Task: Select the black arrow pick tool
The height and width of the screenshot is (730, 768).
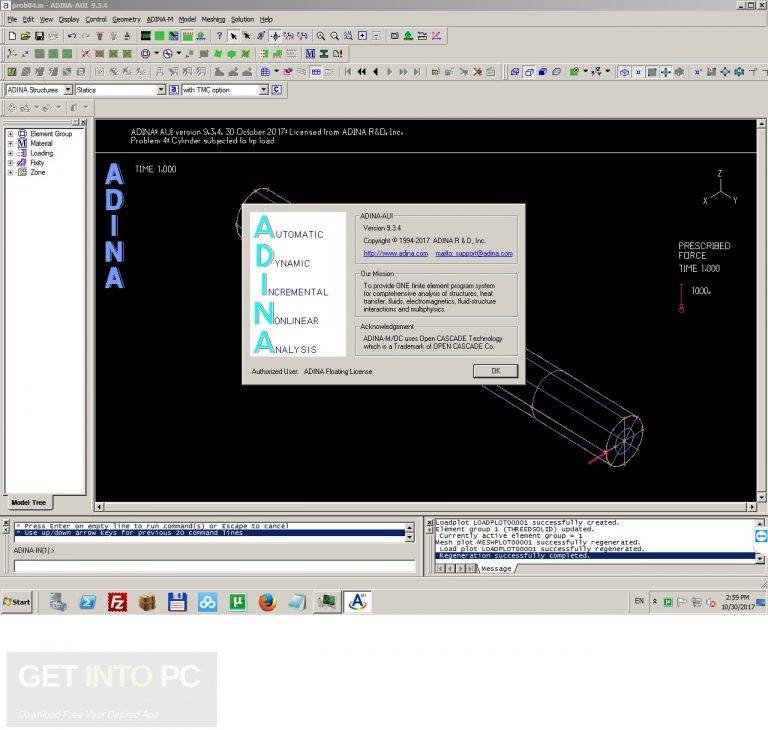Action: pyautogui.click(x=234, y=36)
